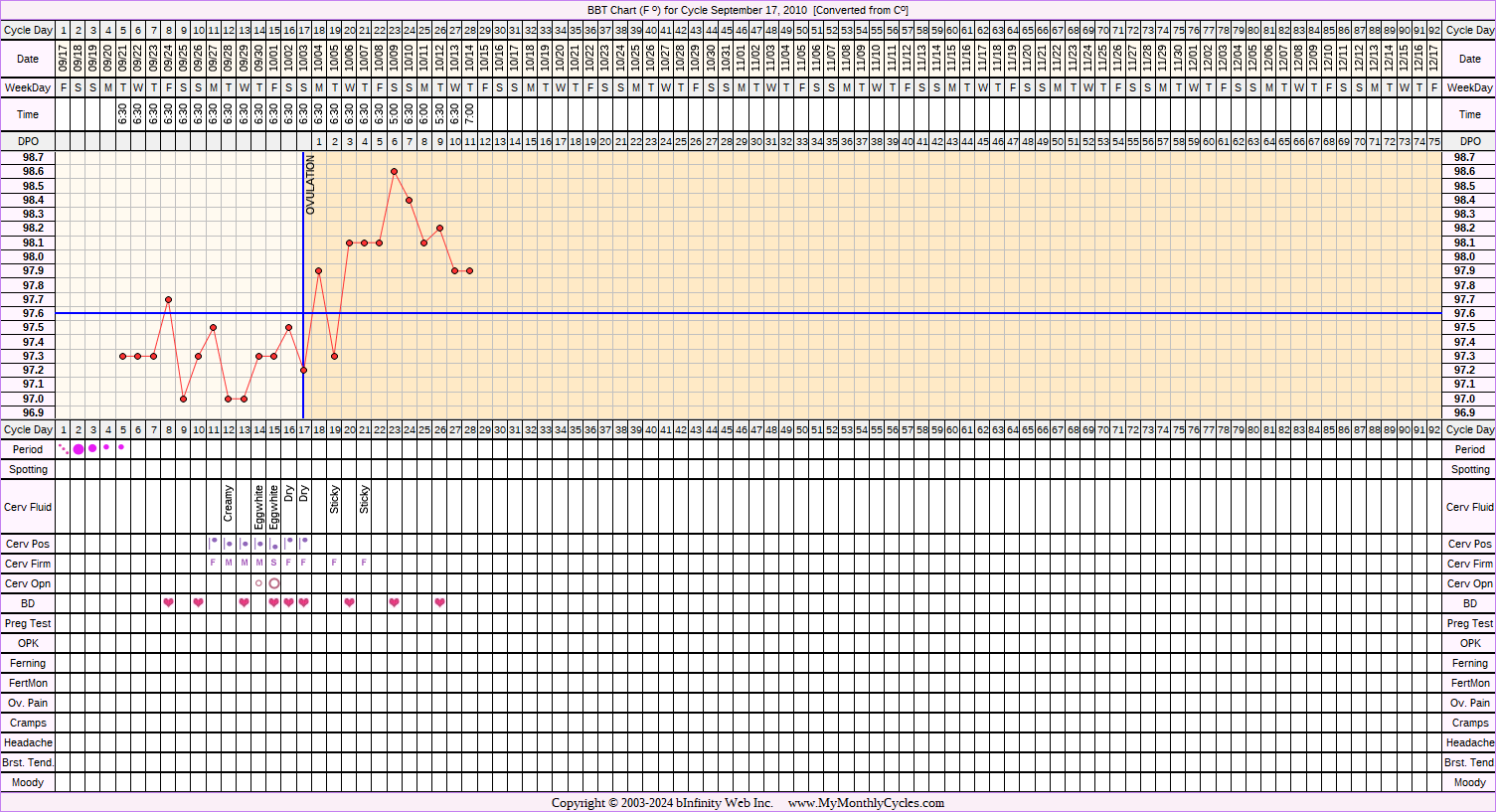Click the 'Creamy' cervical fluid entry

pos(229,504)
